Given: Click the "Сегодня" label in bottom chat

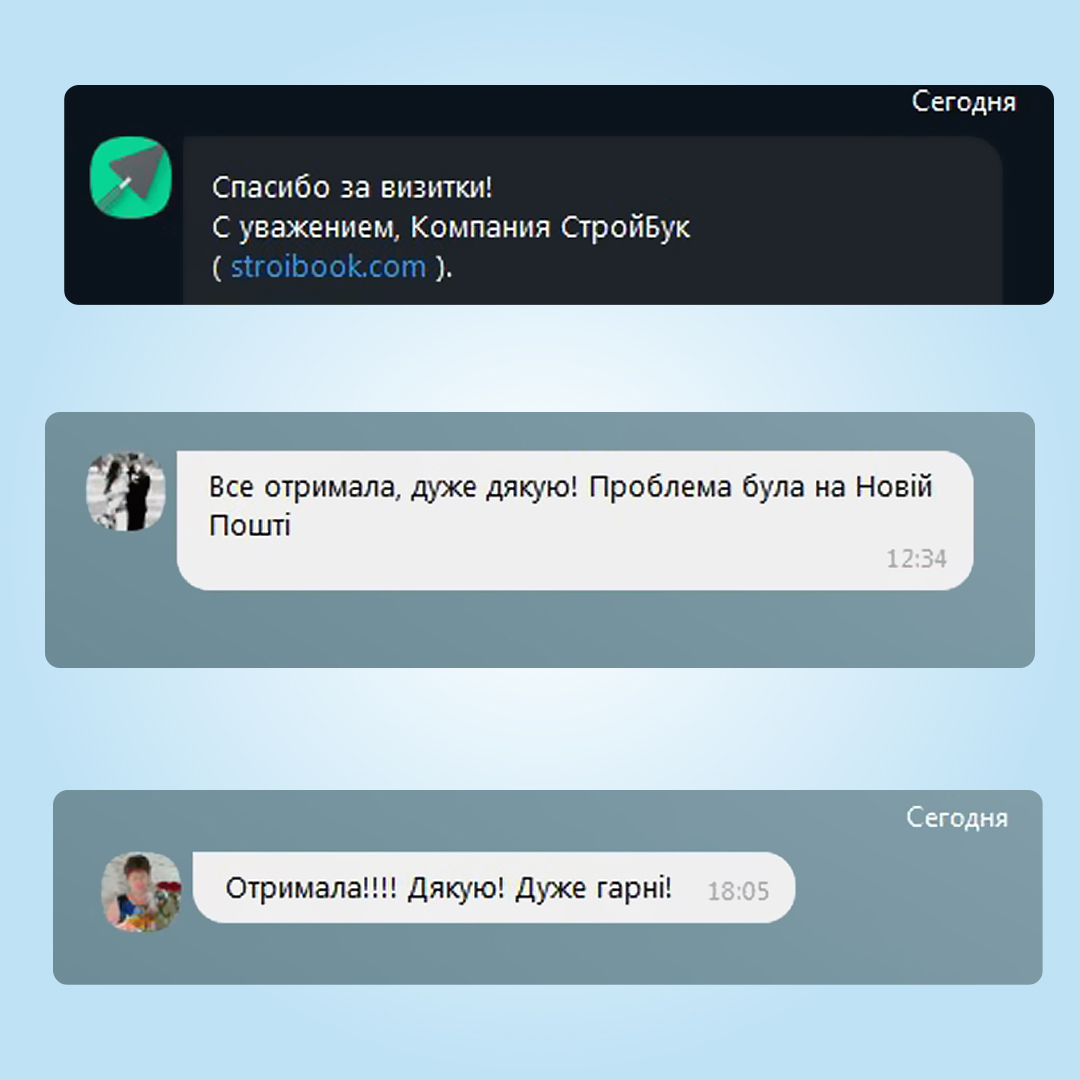Looking at the screenshot, I should [957, 818].
